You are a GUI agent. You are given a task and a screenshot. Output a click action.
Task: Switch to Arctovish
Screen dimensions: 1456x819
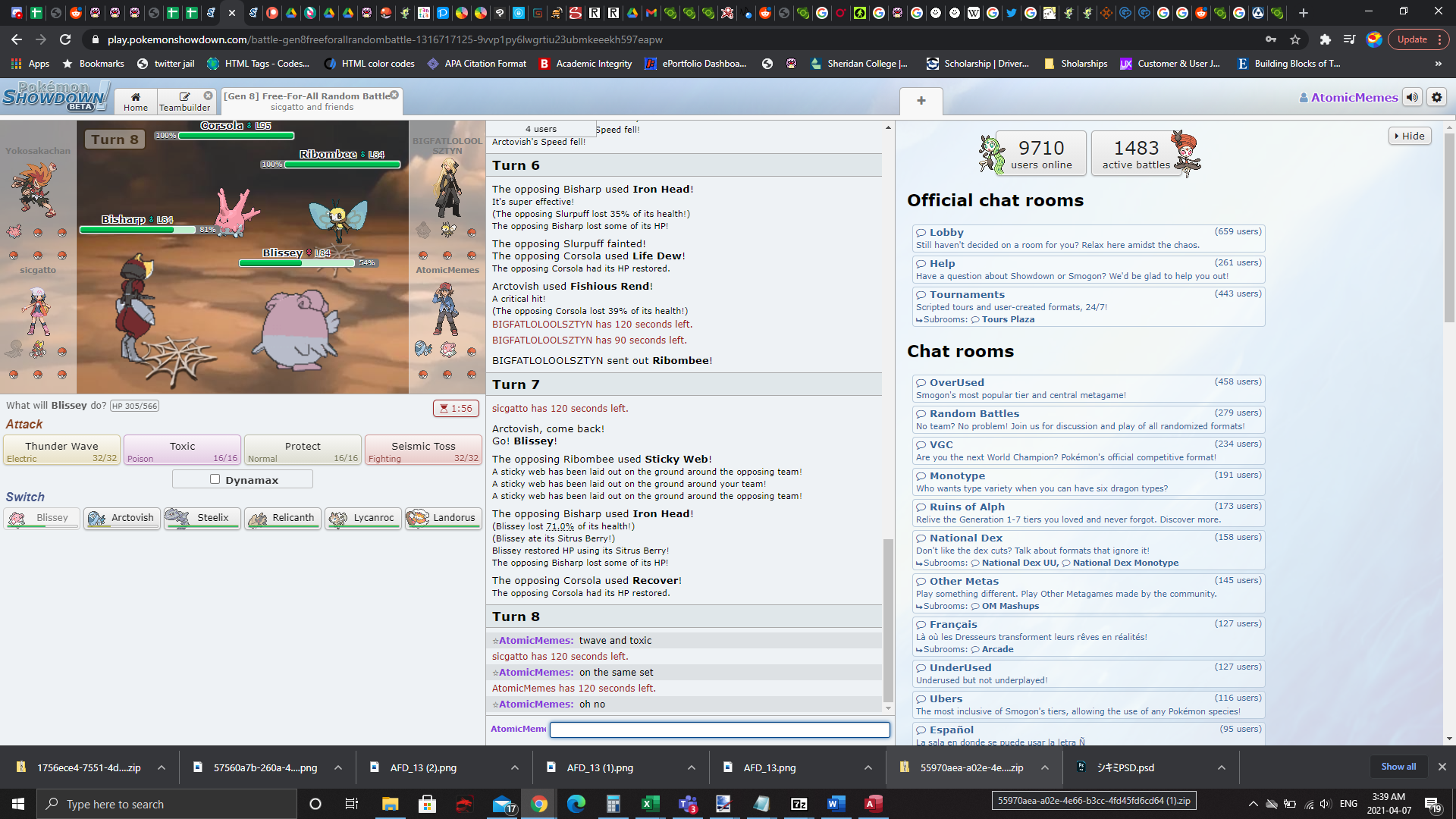(x=122, y=518)
